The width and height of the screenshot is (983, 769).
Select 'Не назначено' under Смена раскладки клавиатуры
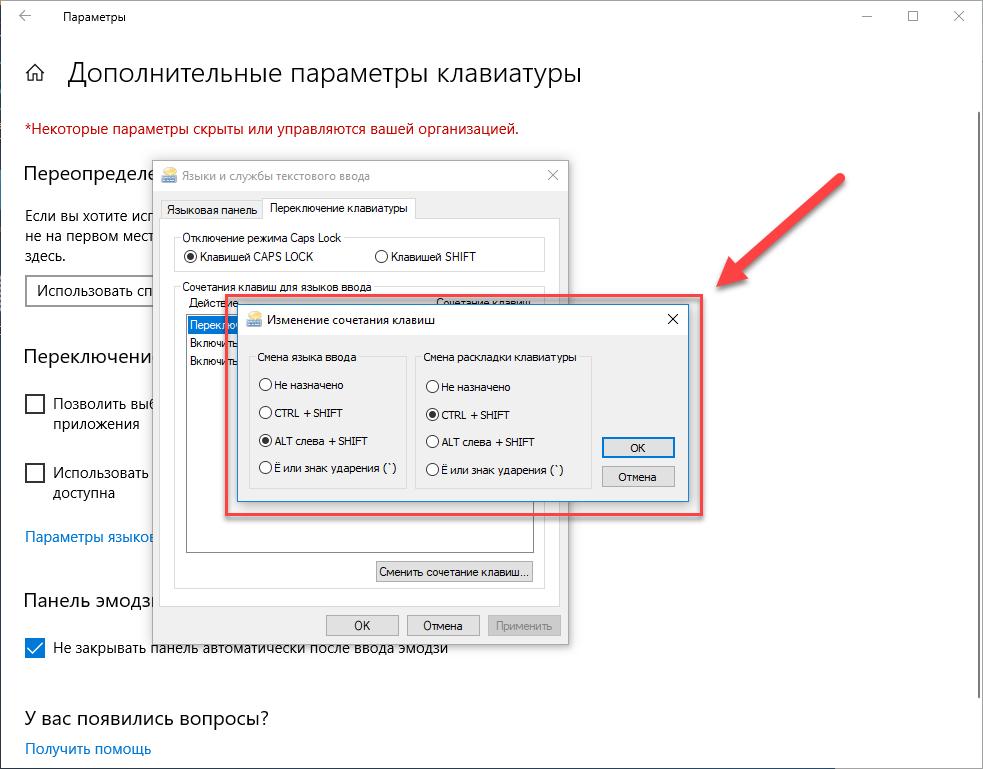click(x=468, y=387)
